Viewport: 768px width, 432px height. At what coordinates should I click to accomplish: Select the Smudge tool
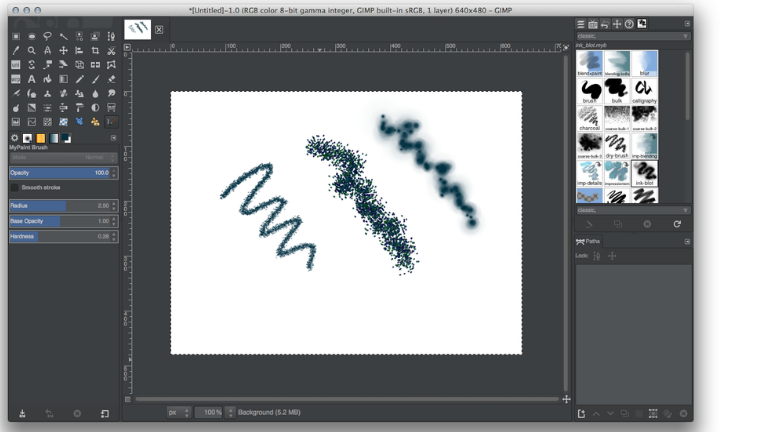(x=111, y=93)
